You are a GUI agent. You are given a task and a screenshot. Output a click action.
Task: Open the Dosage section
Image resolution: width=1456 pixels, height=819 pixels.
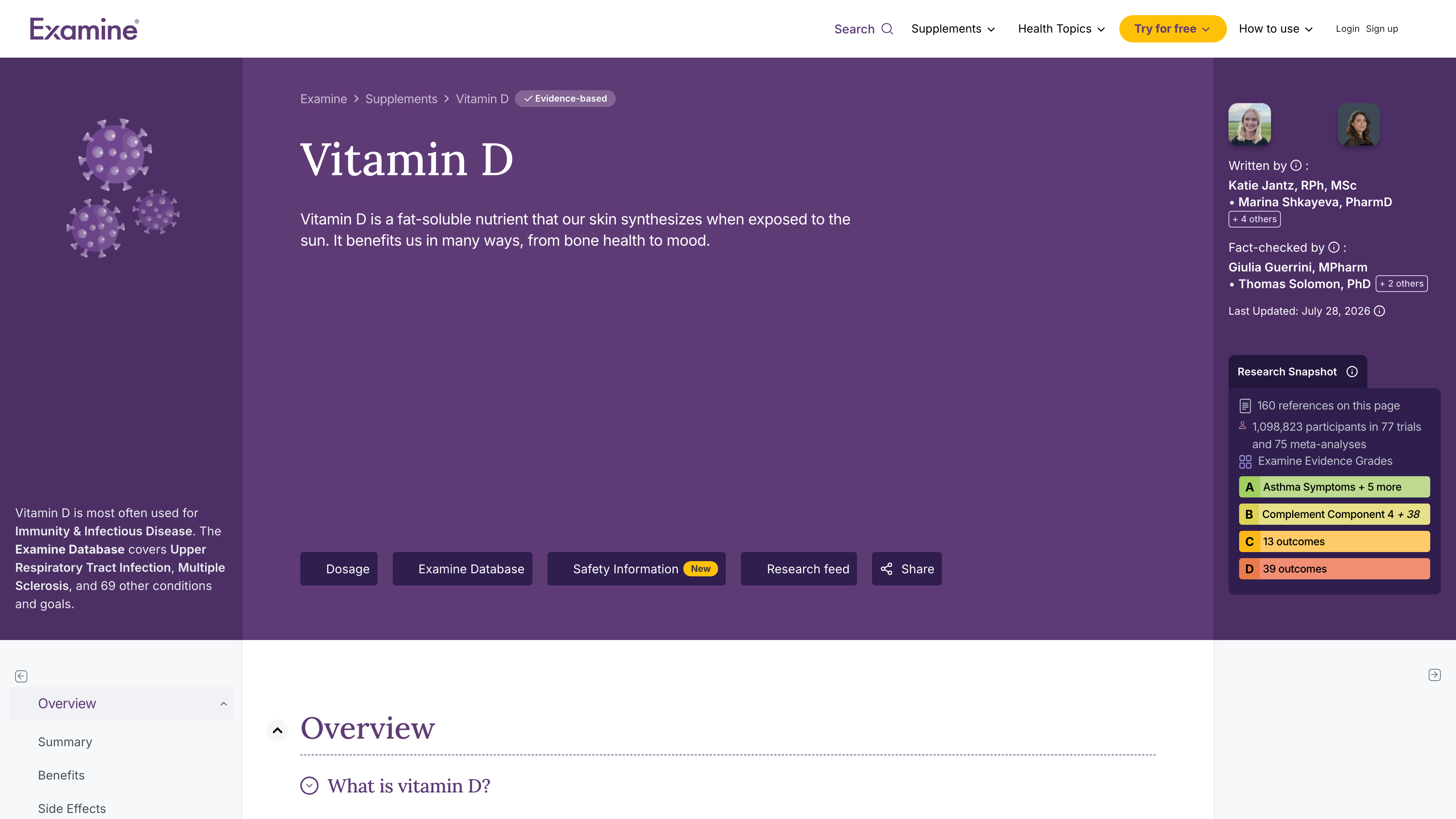point(339,569)
